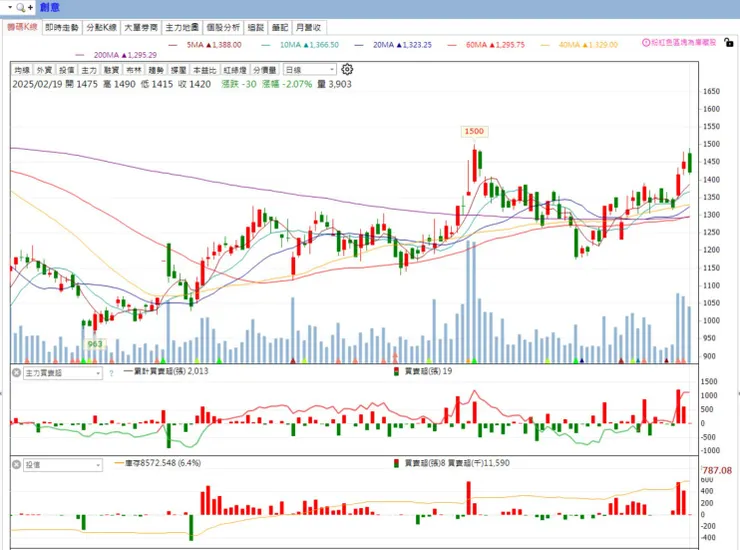Click the 累計買賣超(張) 2,013 legend
This screenshot has height=550, width=740.
[166, 371]
